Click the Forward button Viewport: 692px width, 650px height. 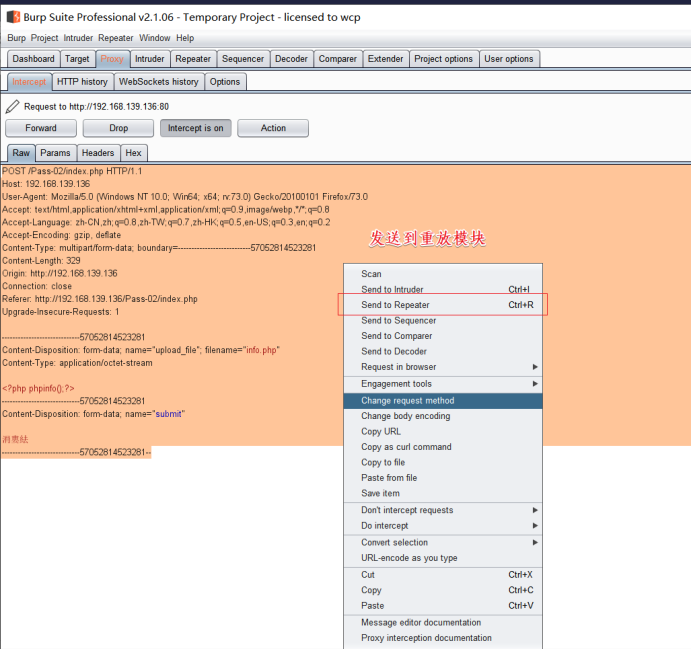click(41, 128)
